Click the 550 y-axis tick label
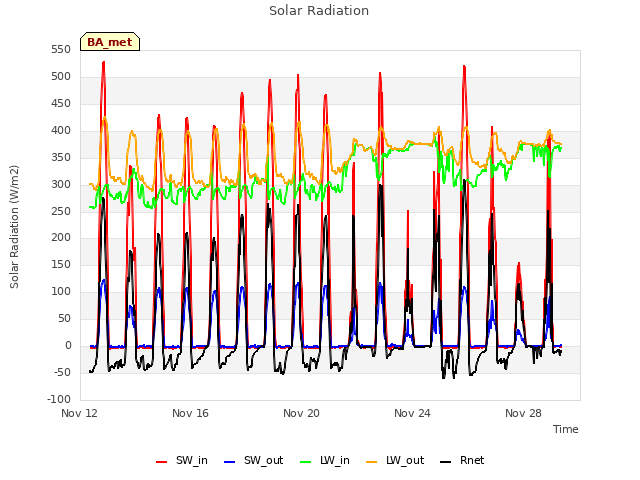The width and height of the screenshot is (640, 480). (x=61, y=50)
